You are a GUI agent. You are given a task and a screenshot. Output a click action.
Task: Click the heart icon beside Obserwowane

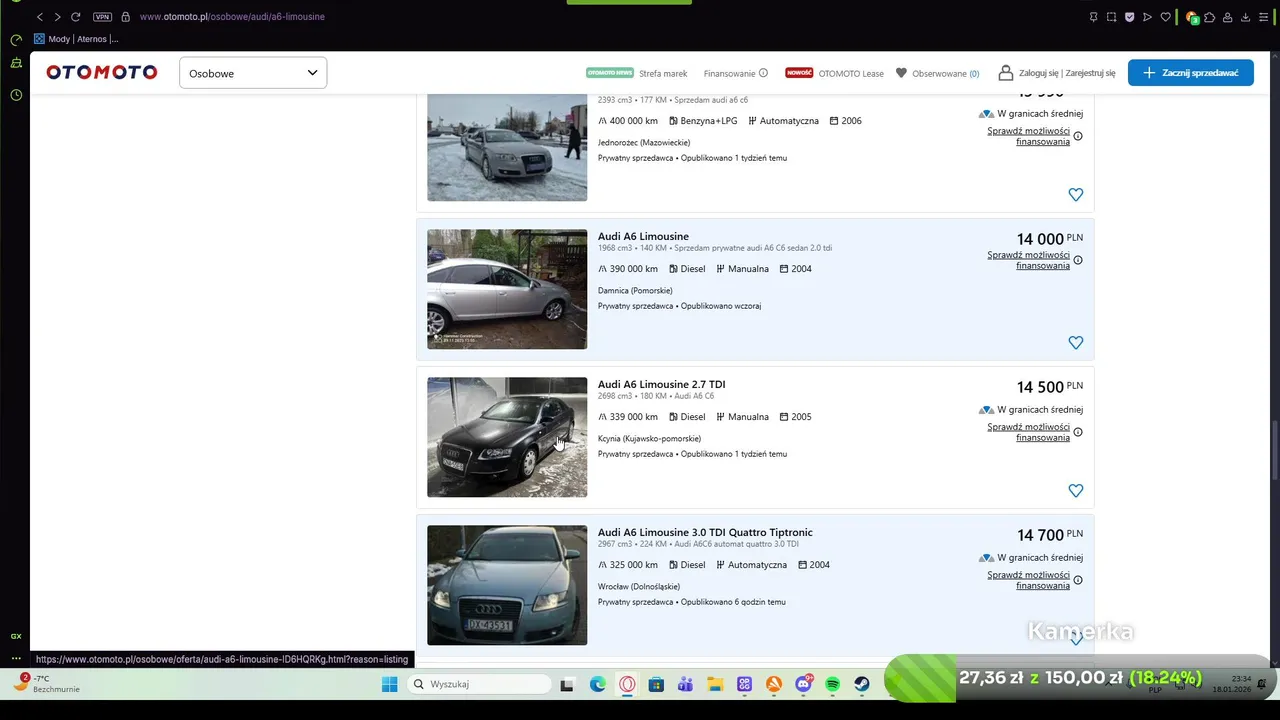tap(901, 73)
